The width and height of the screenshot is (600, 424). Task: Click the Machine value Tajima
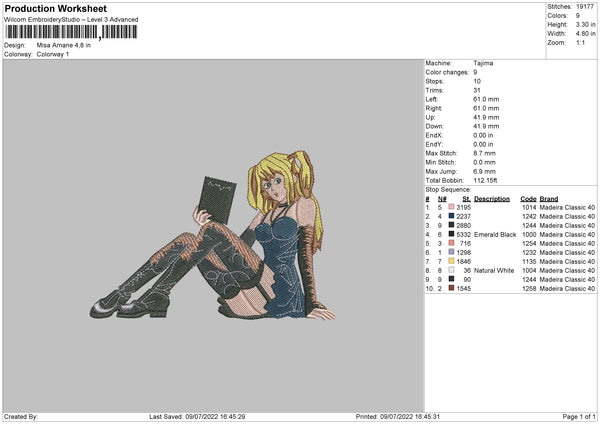[x=483, y=63]
